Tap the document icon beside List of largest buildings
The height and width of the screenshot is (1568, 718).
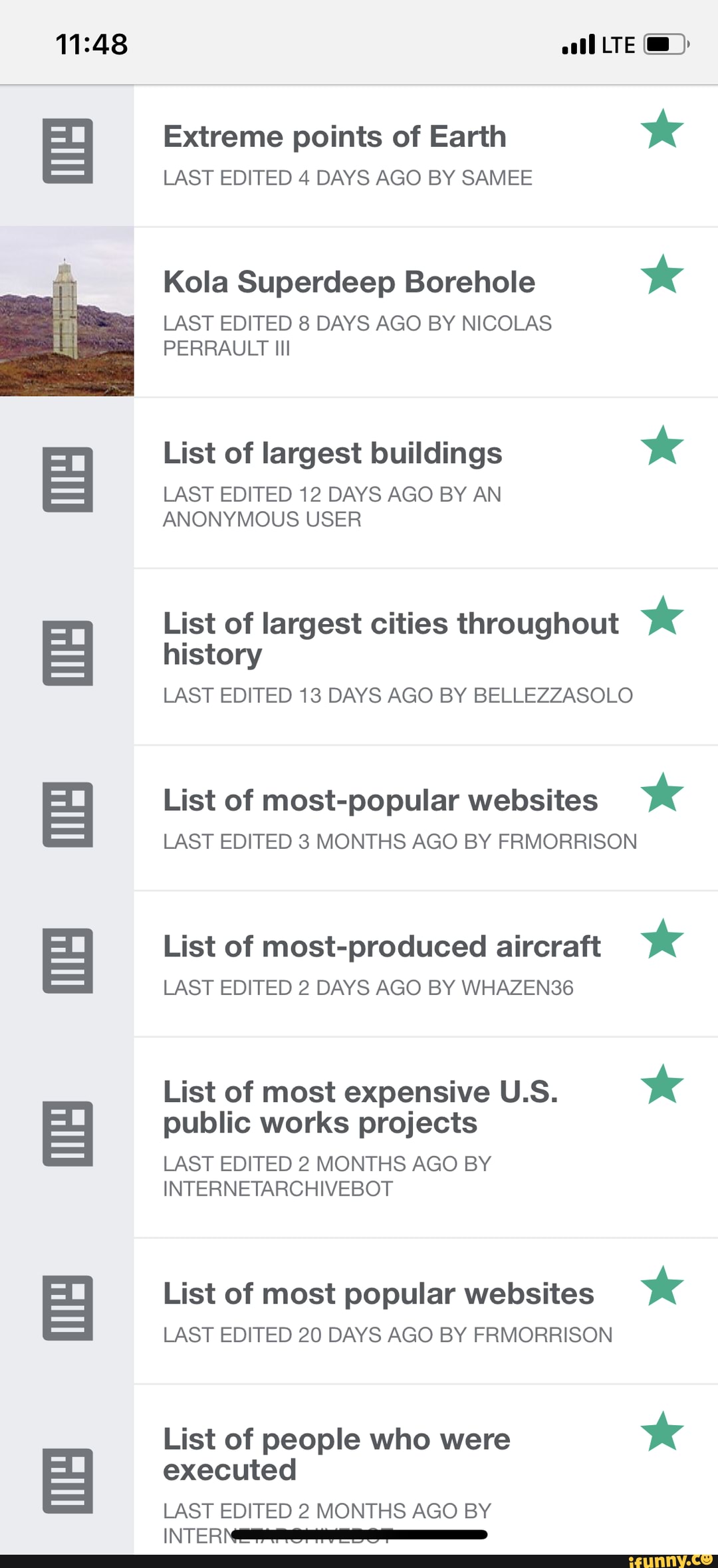pyautogui.click(x=68, y=480)
